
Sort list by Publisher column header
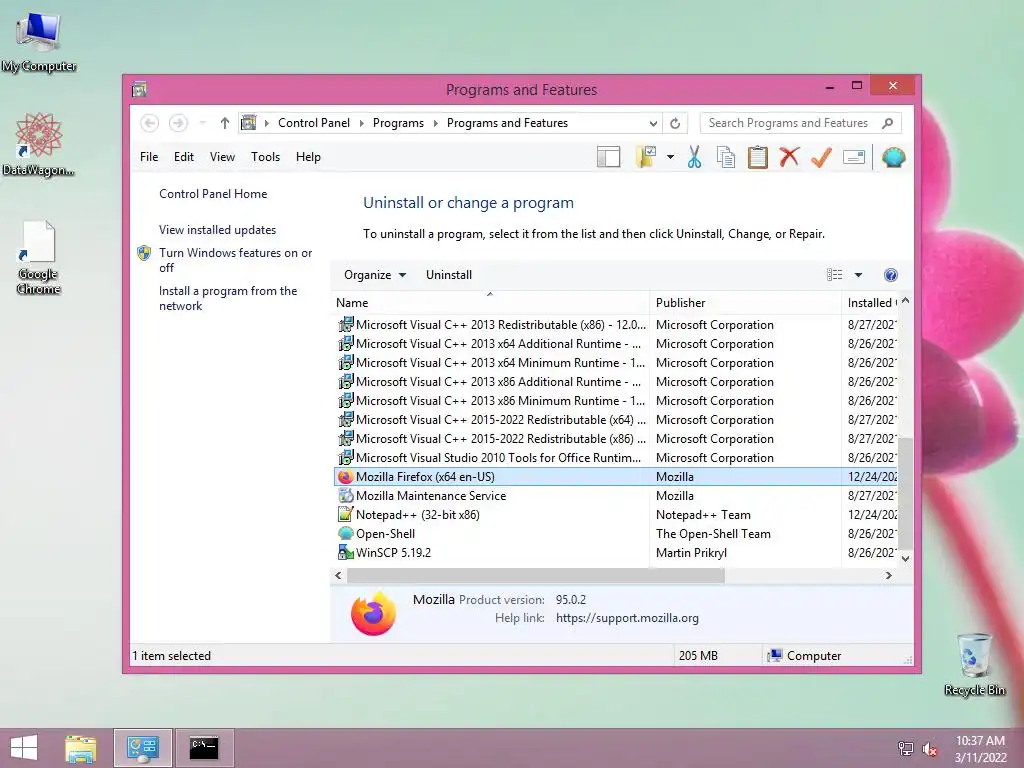(x=746, y=302)
